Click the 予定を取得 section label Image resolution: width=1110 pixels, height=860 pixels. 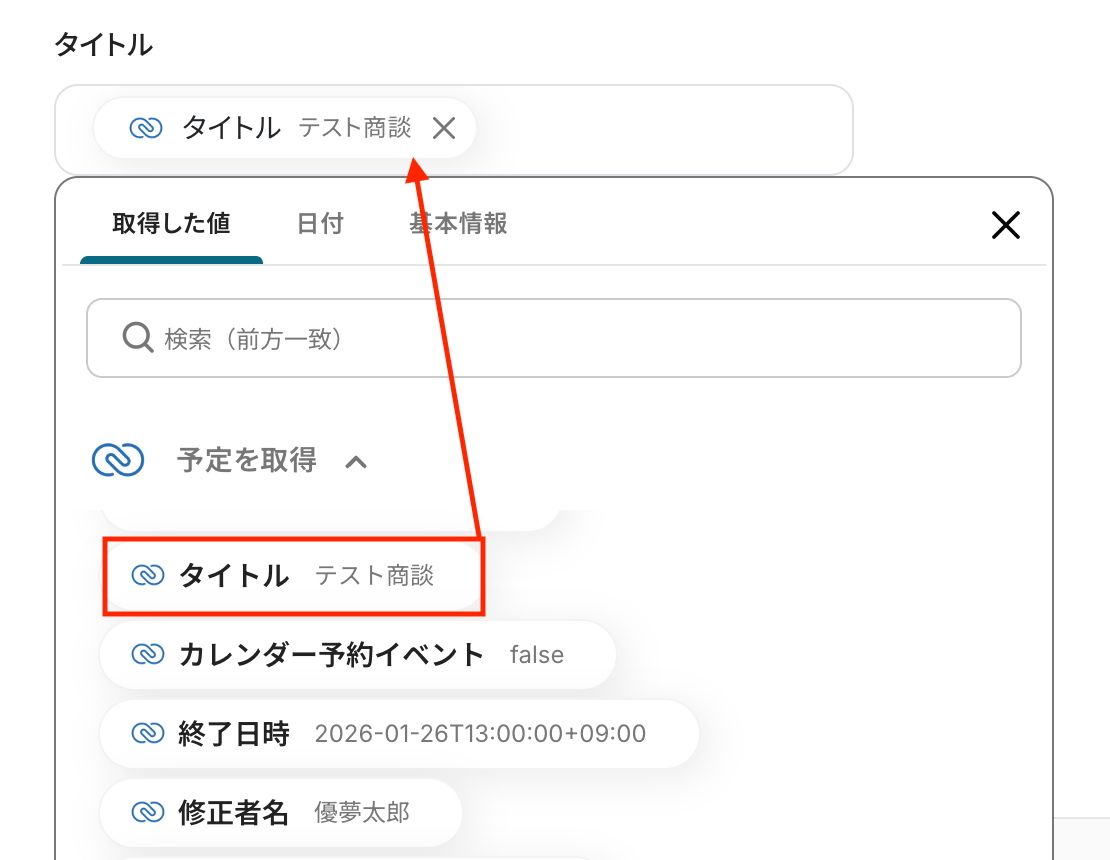click(246, 460)
